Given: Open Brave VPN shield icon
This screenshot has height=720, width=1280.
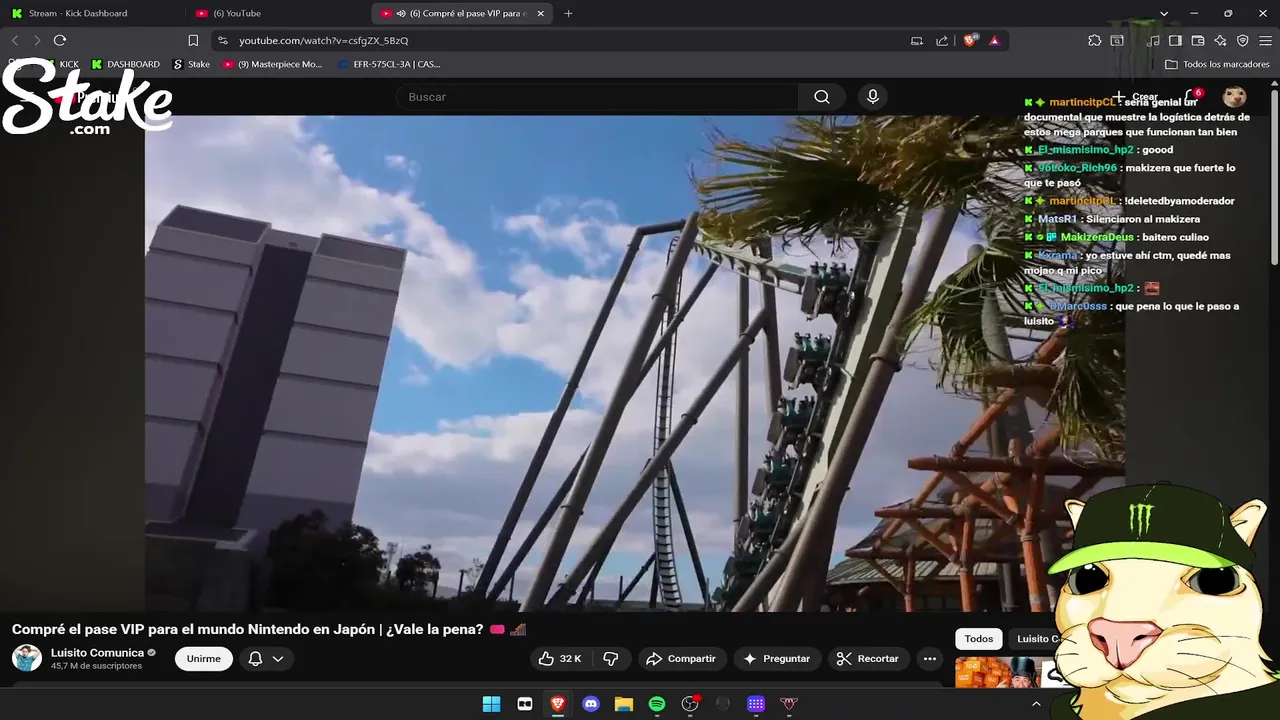Looking at the screenshot, I should point(1243,41).
